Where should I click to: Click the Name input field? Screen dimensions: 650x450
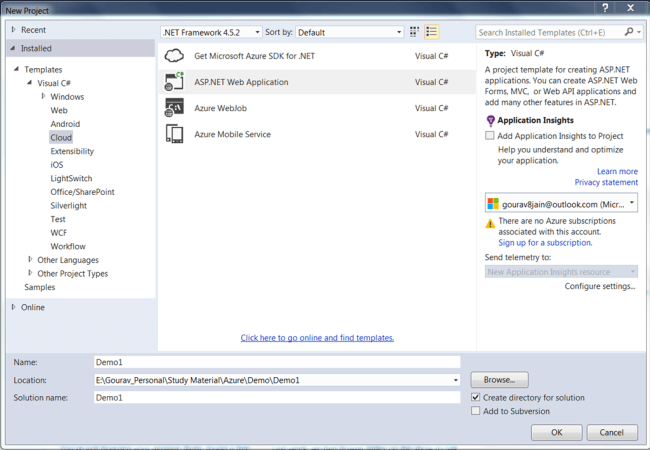point(277,362)
